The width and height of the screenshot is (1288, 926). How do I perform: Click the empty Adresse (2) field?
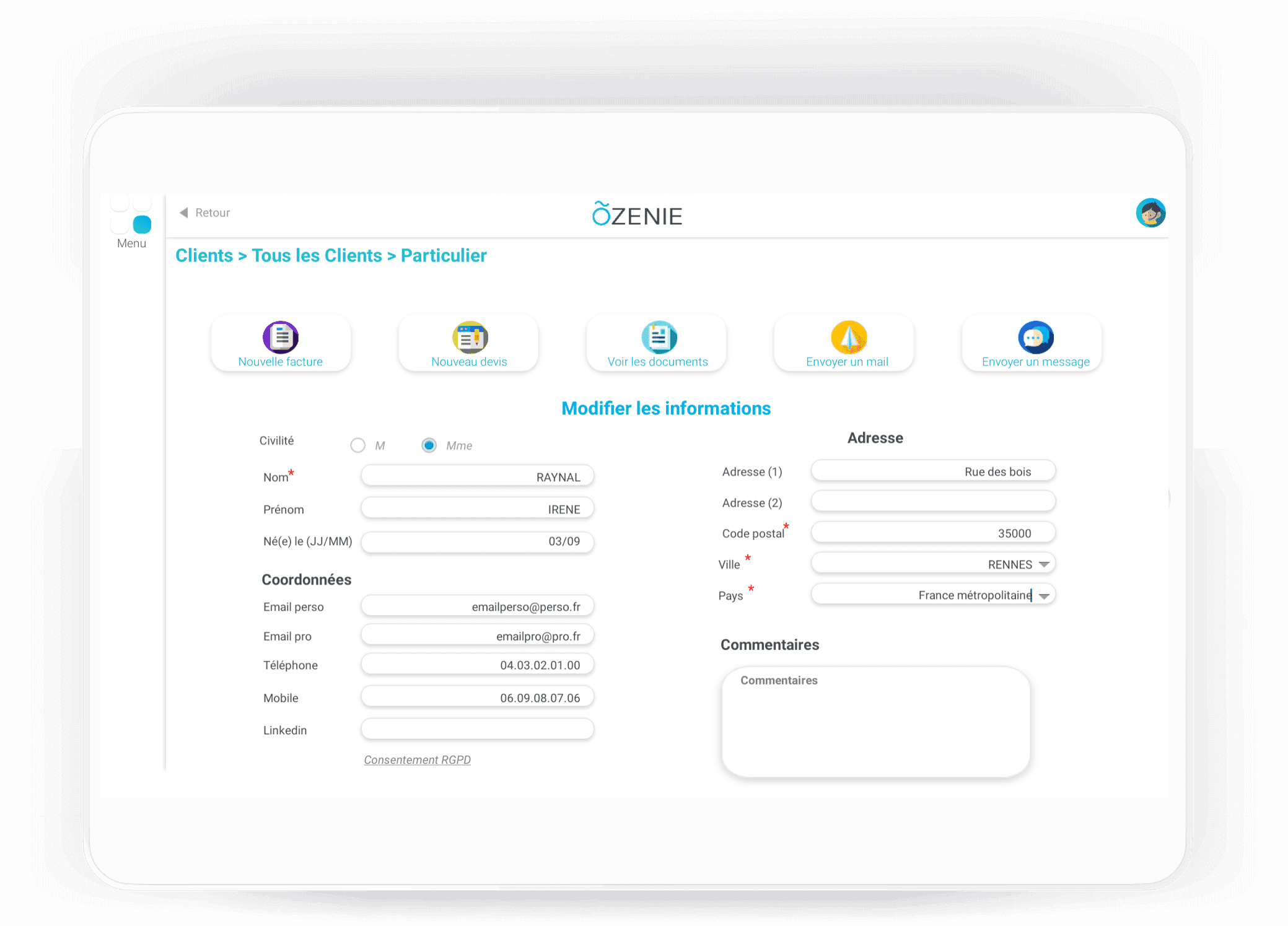point(933,502)
